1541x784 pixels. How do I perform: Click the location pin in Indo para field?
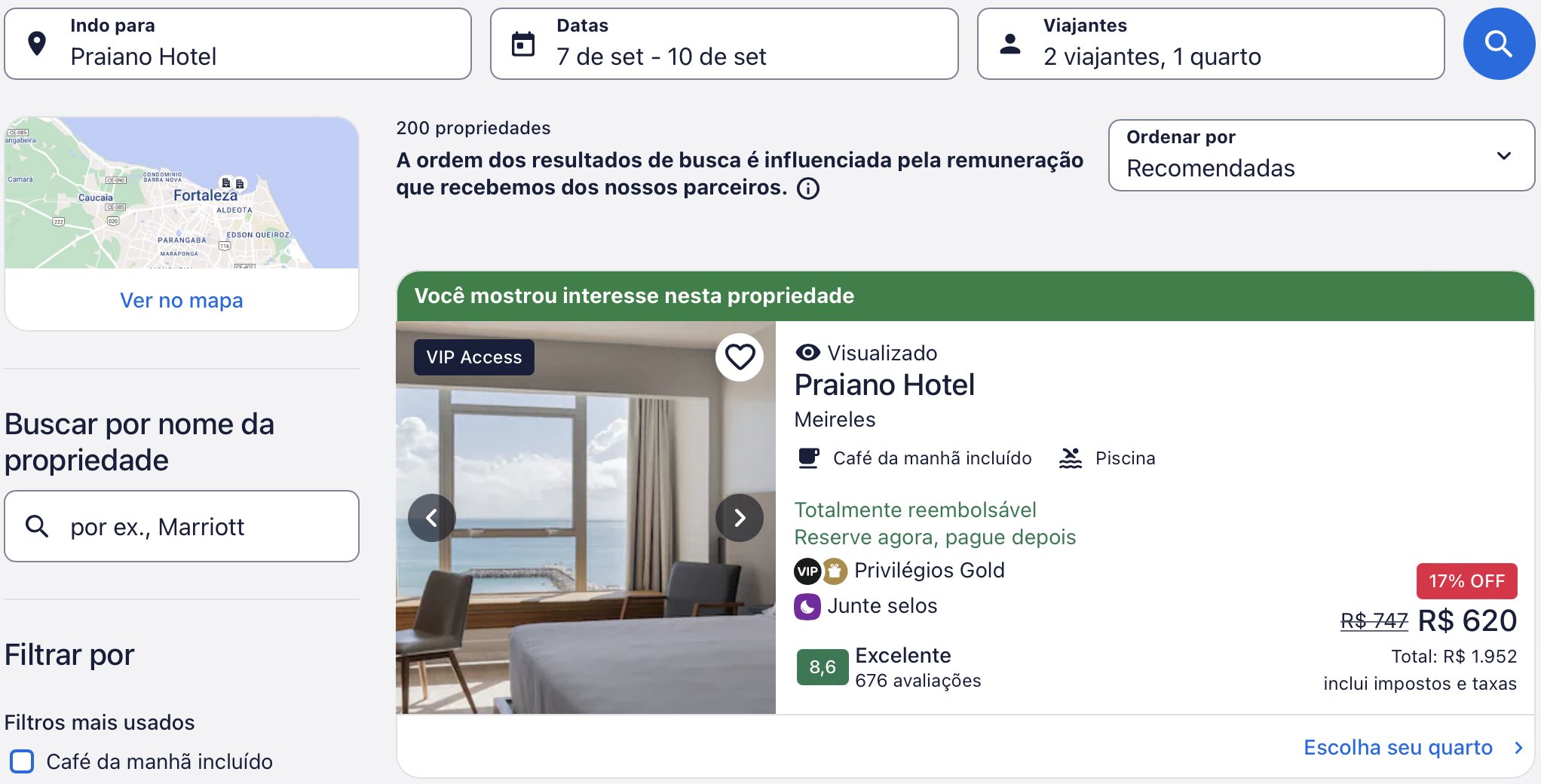pyautogui.click(x=37, y=44)
